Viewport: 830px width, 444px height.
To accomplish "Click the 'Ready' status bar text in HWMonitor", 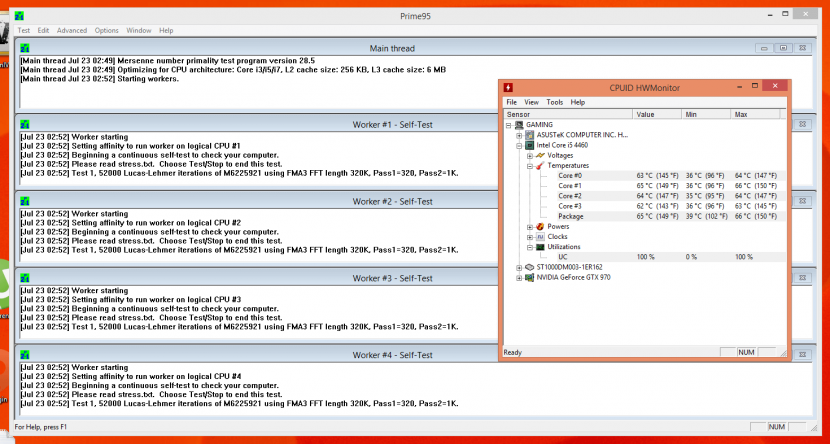I will click(x=513, y=352).
